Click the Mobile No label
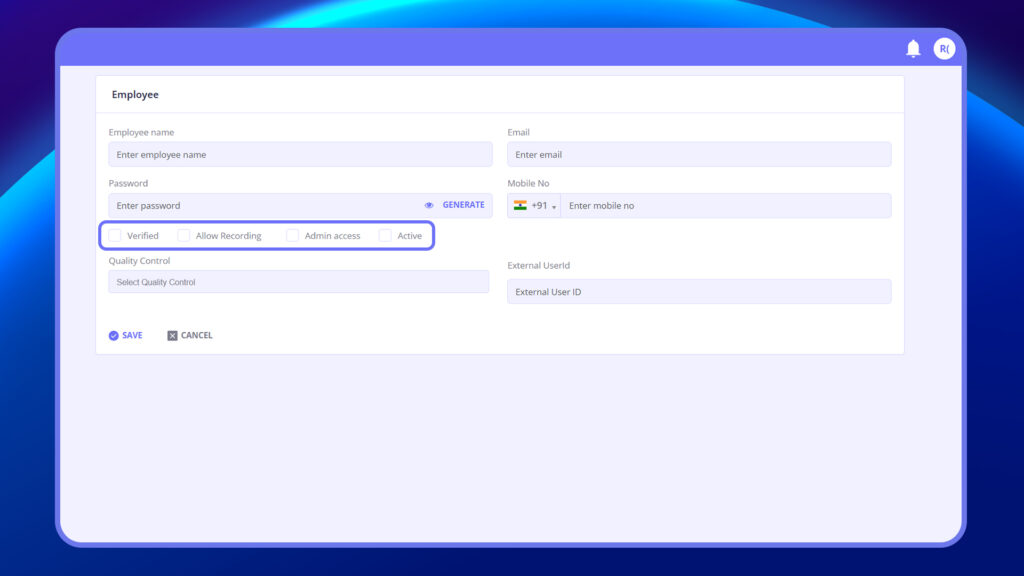 (528, 184)
